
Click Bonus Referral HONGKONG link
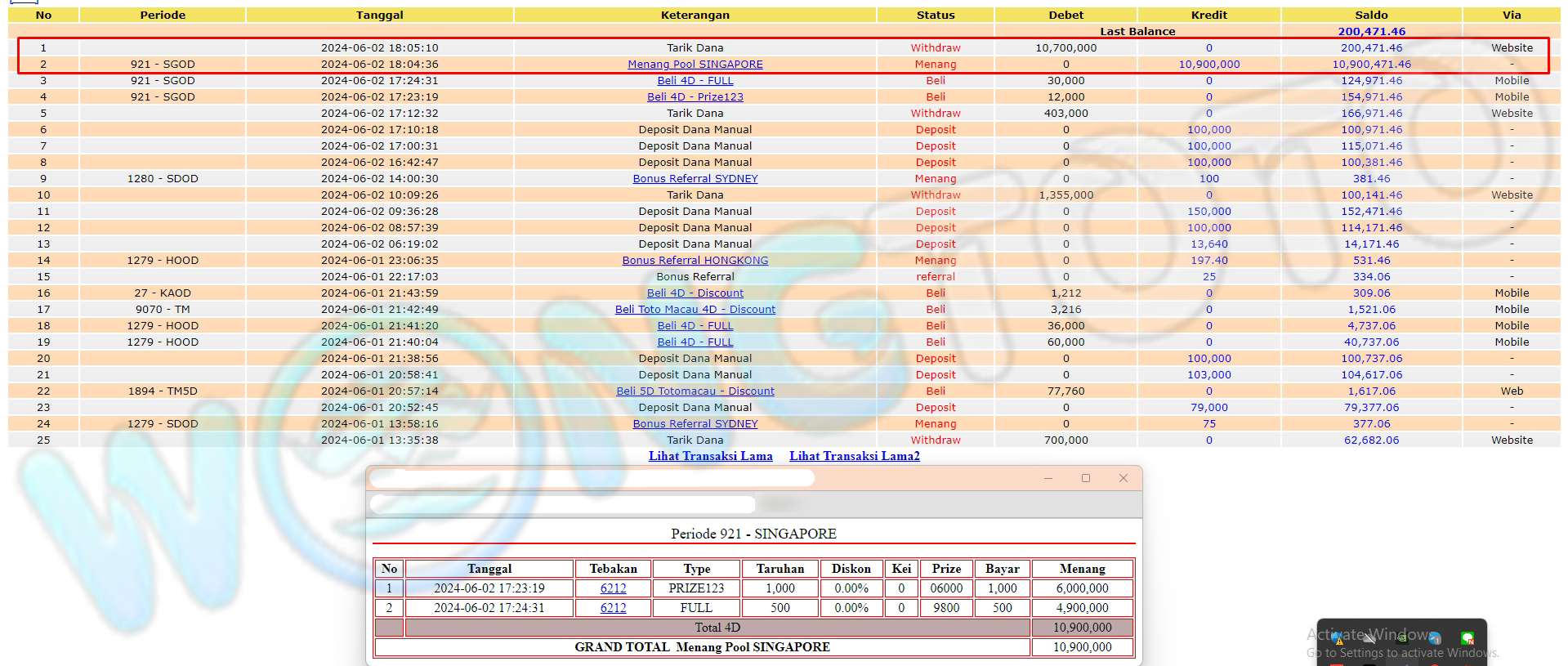[695, 261]
